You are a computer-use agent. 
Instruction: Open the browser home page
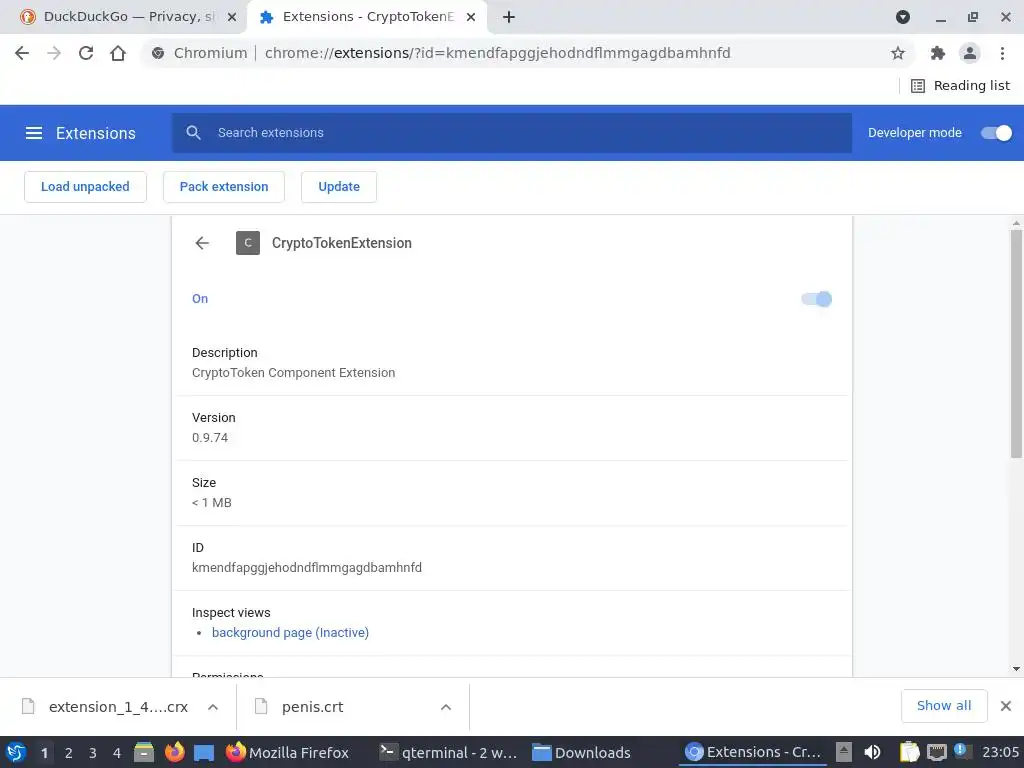(x=118, y=53)
